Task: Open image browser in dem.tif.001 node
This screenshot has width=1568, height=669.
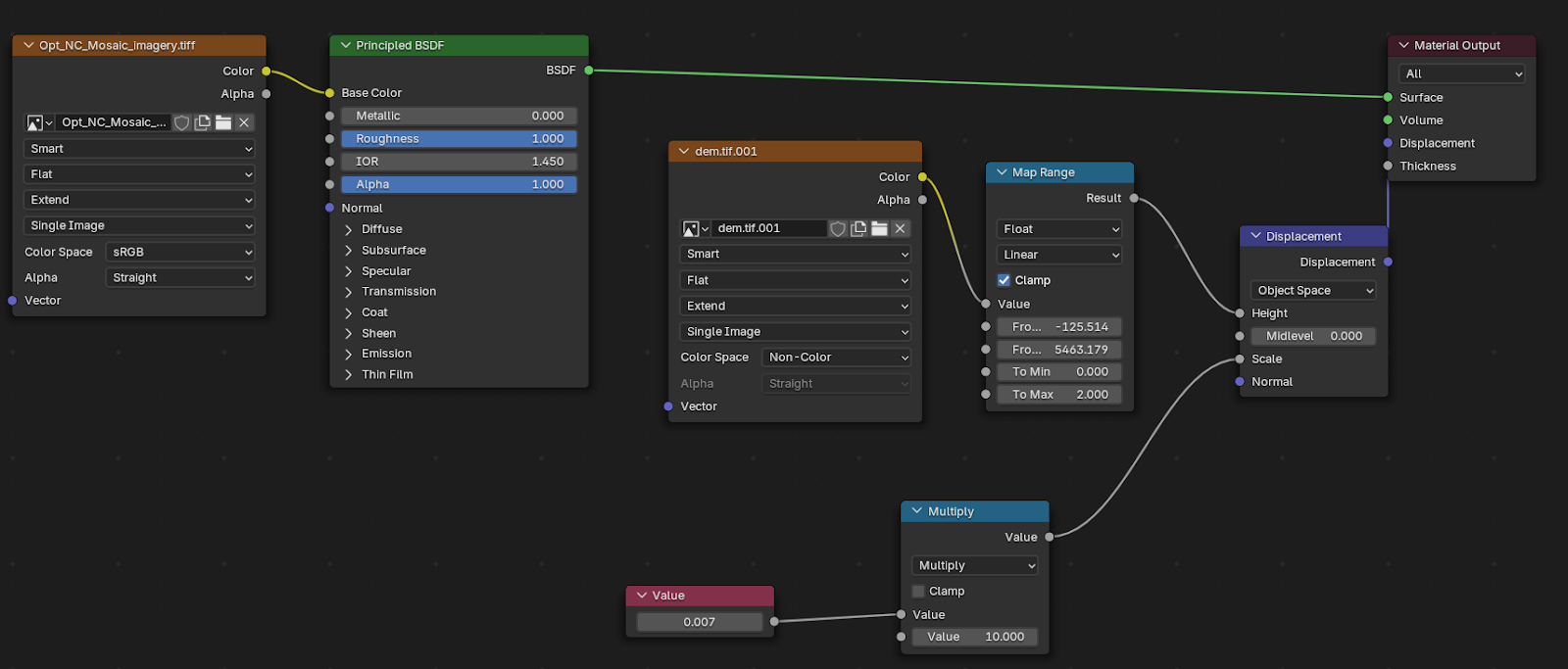Action: pyautogui.click(x=696, y=228)
